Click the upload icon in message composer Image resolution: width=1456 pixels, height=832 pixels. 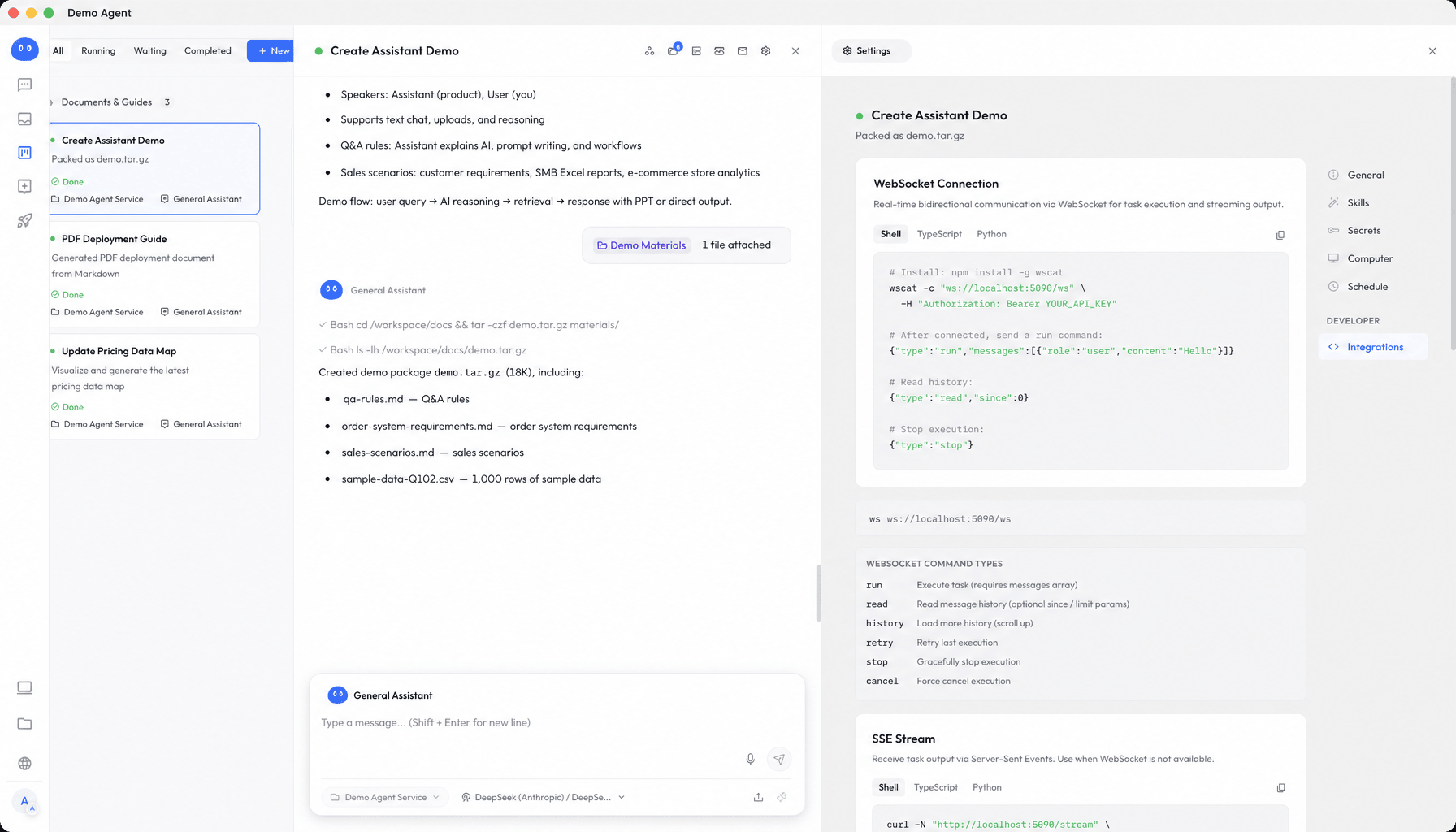click(x=758, y=798)
